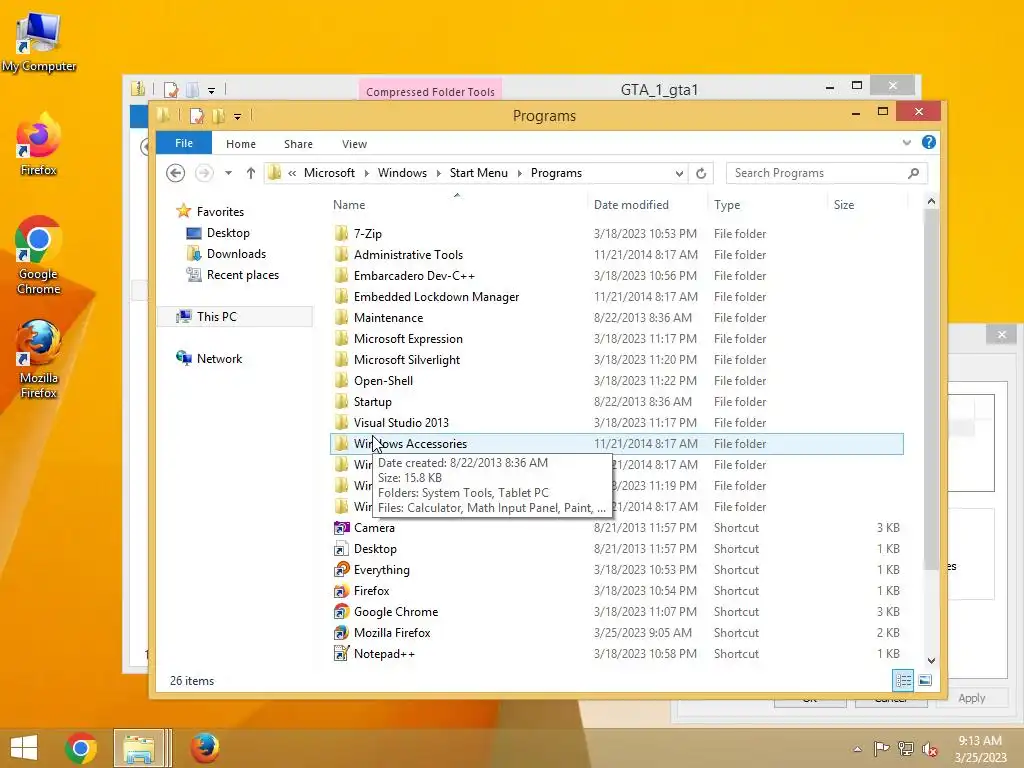Click the New folder quick access icon
This screenshot has height=768, width=1024.
[x=218, y=116]
